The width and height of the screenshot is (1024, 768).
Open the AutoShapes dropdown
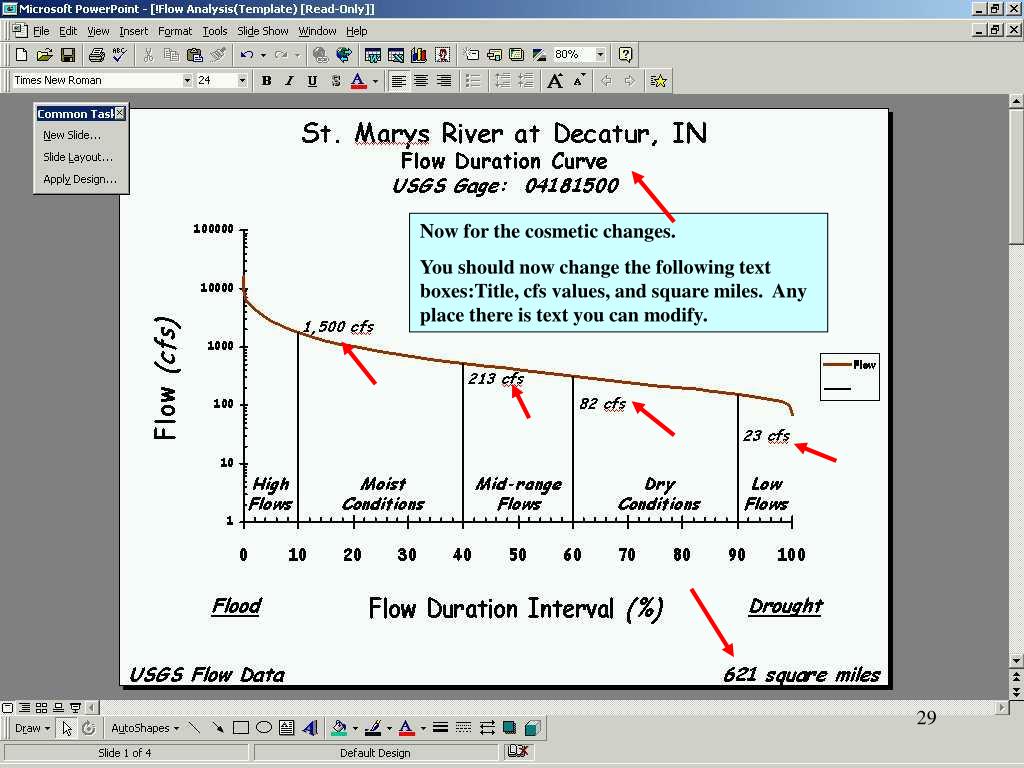point(144,728)
